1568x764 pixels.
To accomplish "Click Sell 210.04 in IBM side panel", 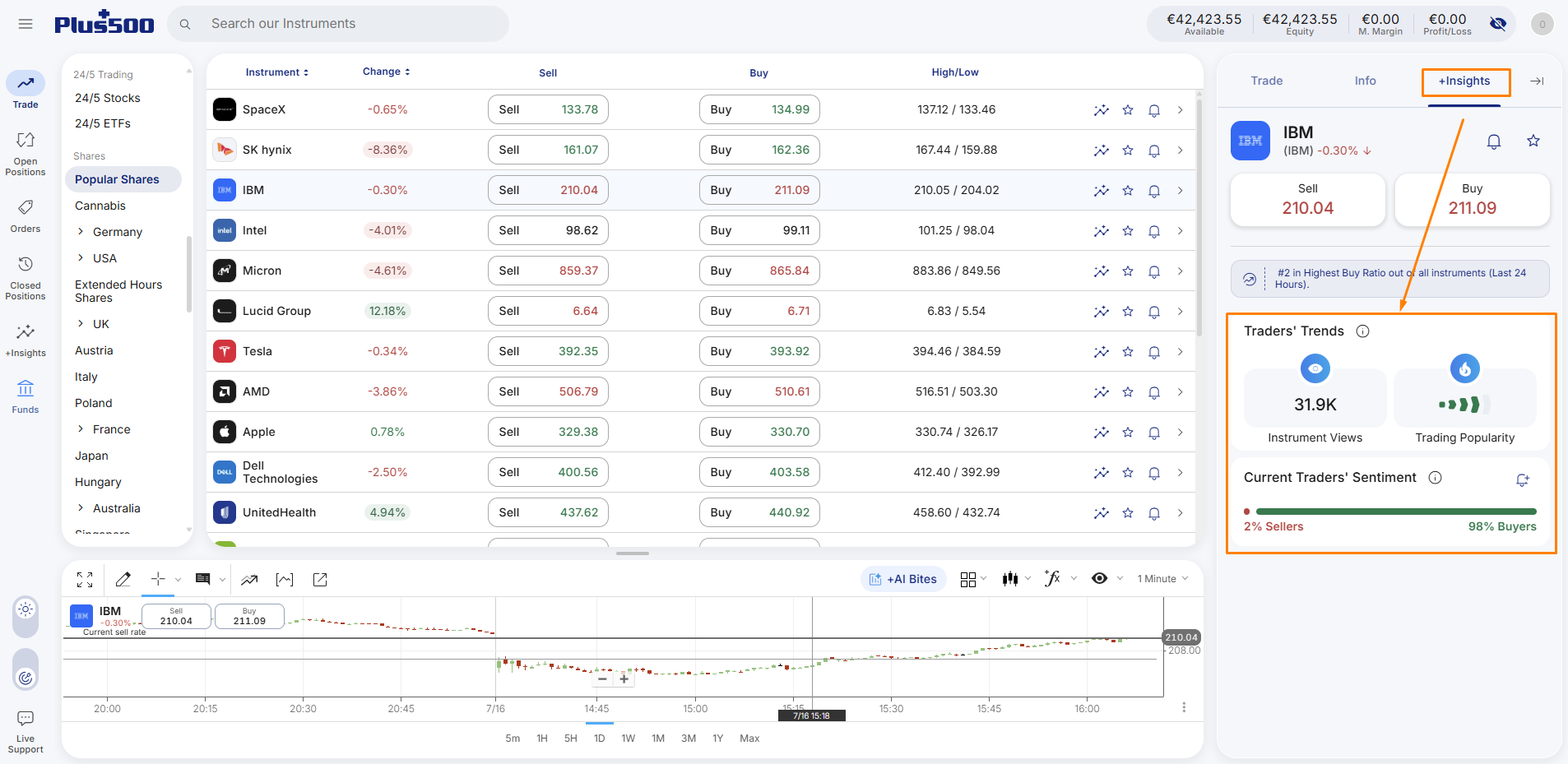I will pos(1308,200).
